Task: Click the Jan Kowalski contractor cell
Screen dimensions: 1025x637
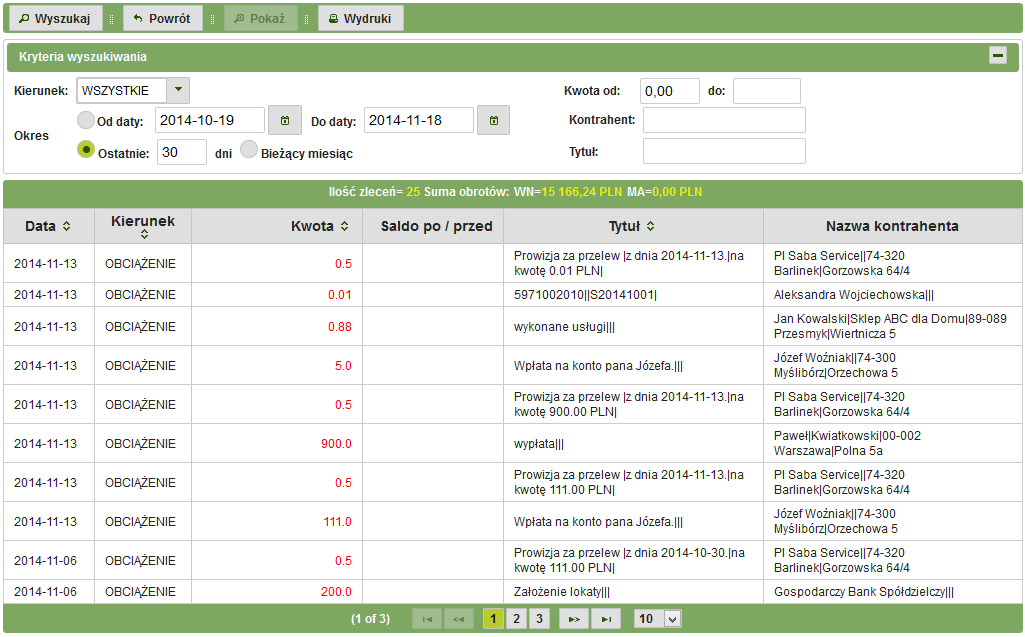Action: point(893,326)
